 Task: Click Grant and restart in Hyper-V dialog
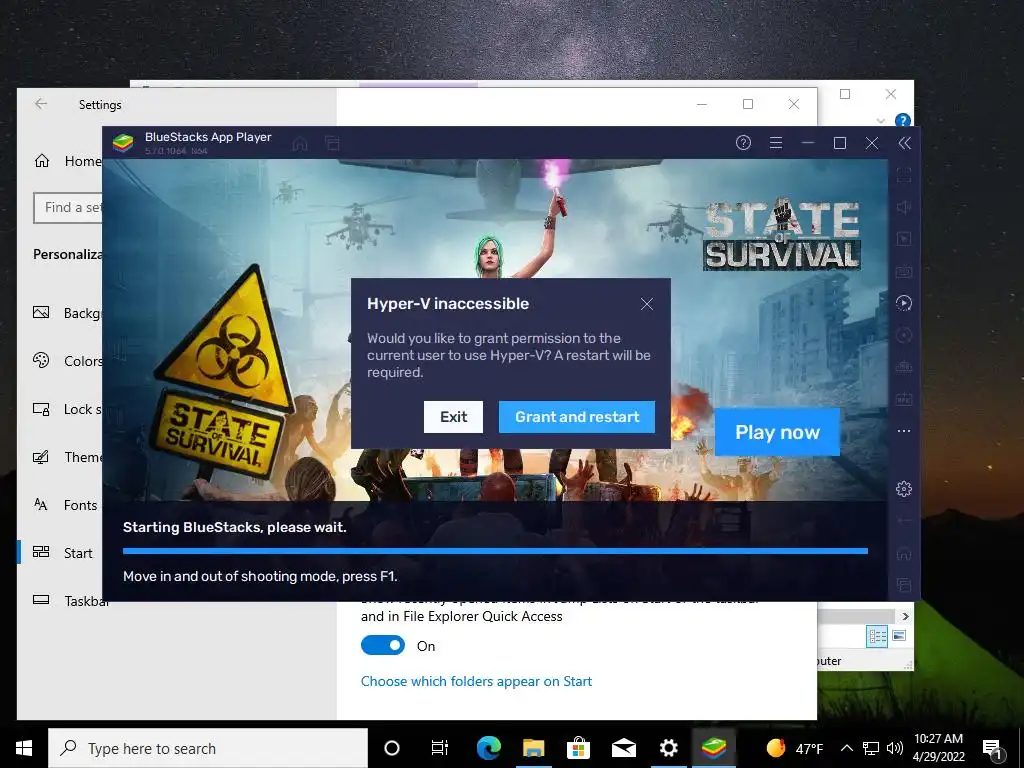click(577, 417)
